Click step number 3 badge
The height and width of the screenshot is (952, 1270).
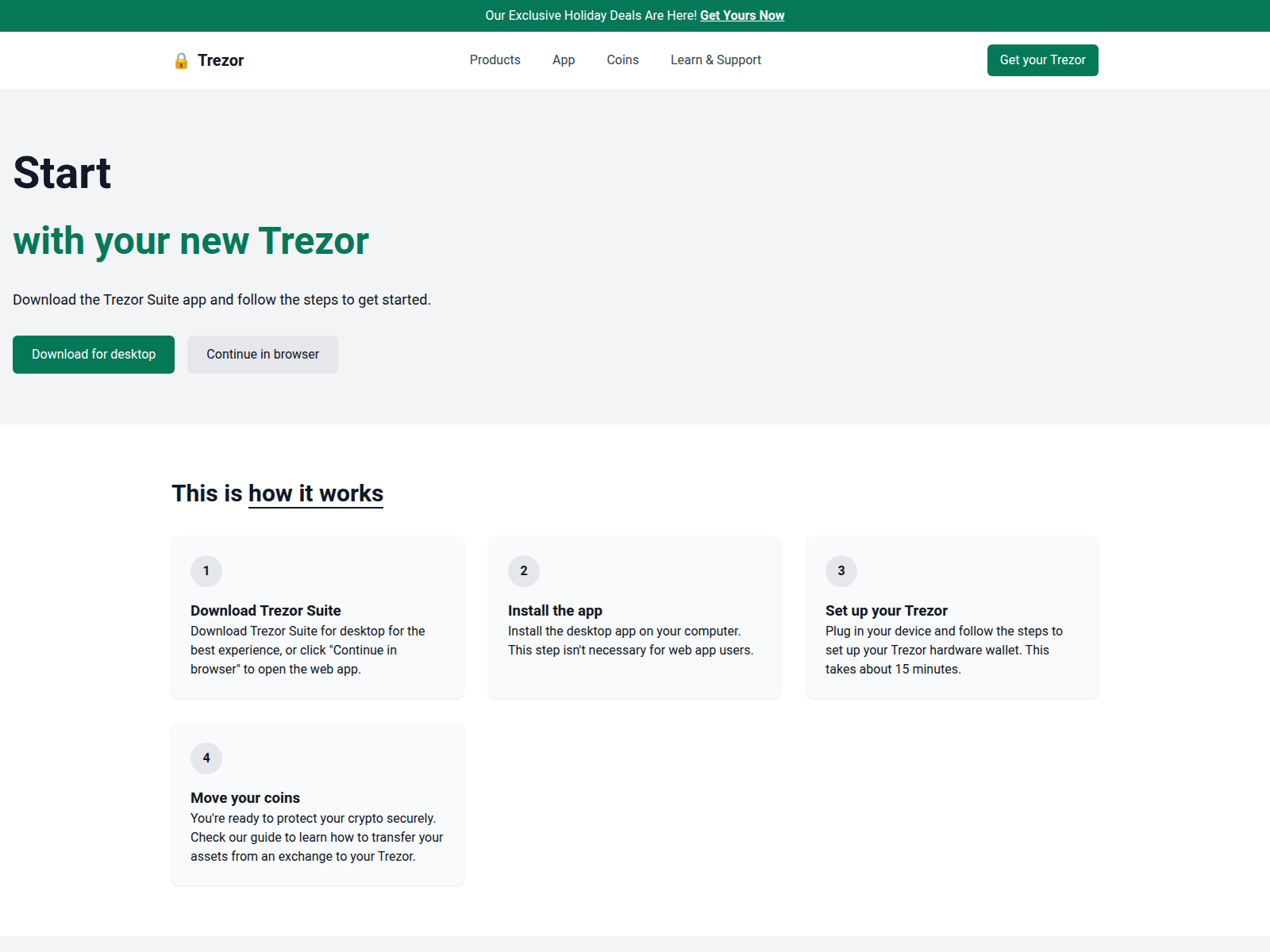point(841,571)
